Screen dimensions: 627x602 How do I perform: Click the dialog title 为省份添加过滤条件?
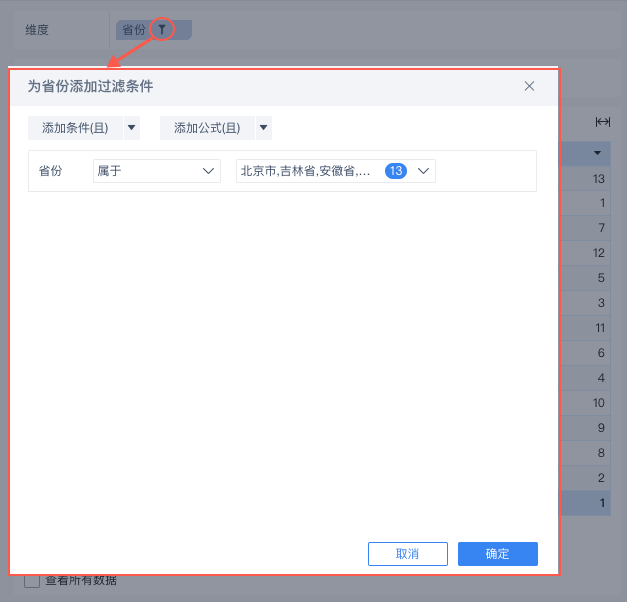(90, 86)
